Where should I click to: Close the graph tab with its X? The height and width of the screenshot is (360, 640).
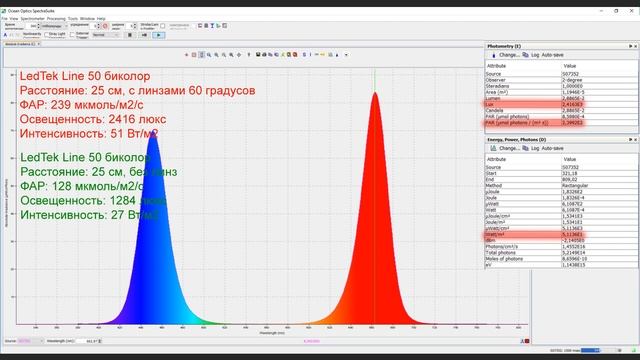coord(39,44)
